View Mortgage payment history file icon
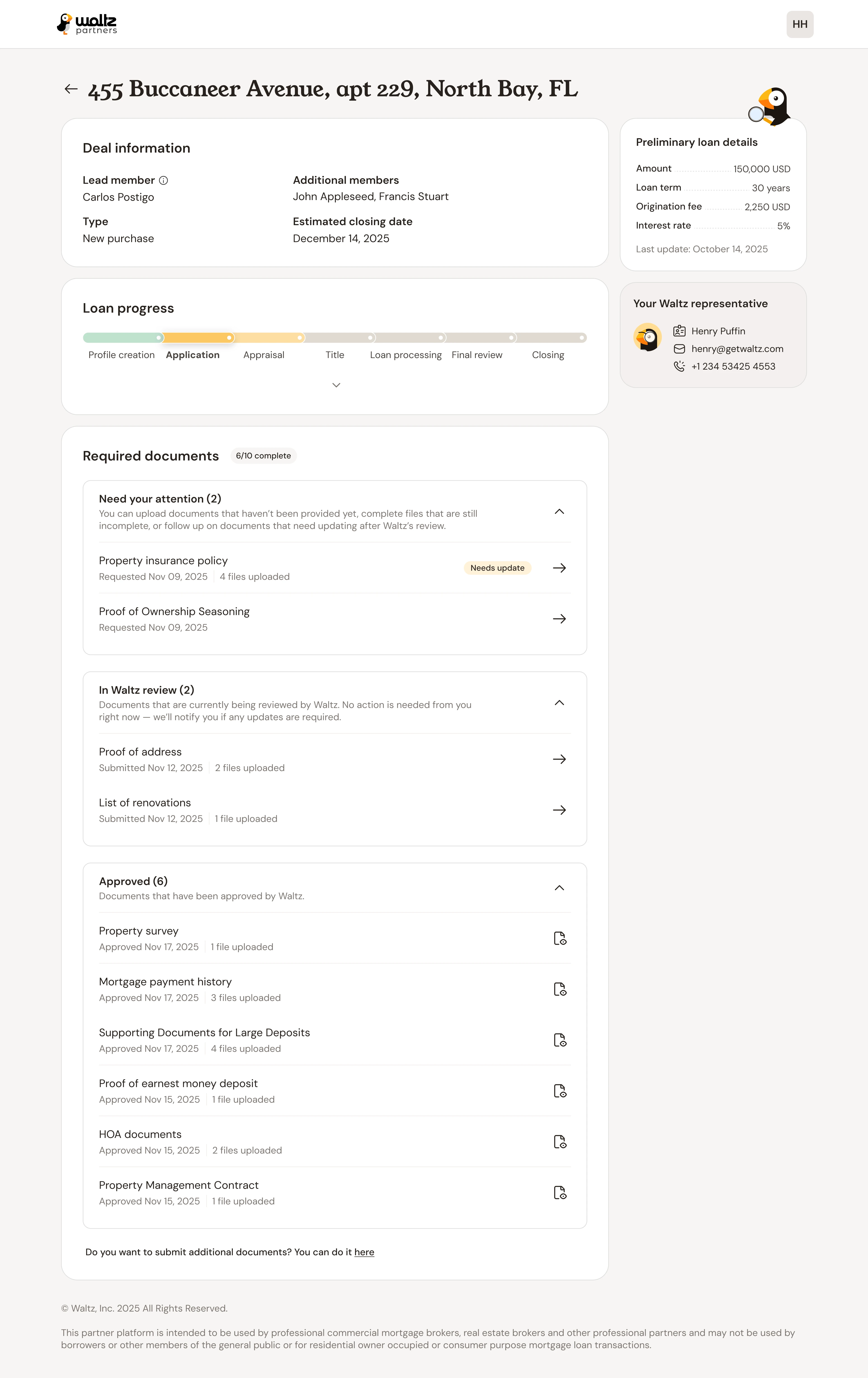The width and height of the screenshot is (868, 1378). point(560,989)
